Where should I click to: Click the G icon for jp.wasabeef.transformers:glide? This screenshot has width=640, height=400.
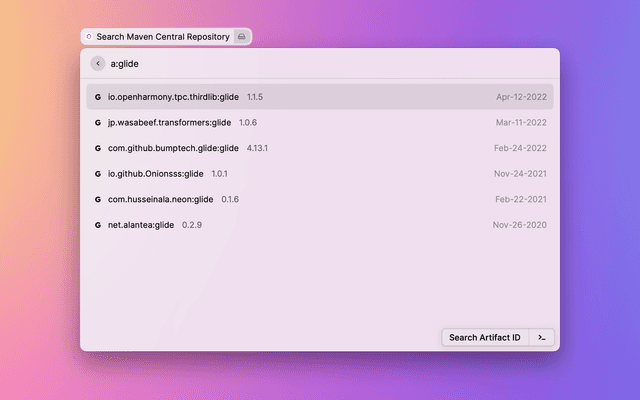(98, 123)
